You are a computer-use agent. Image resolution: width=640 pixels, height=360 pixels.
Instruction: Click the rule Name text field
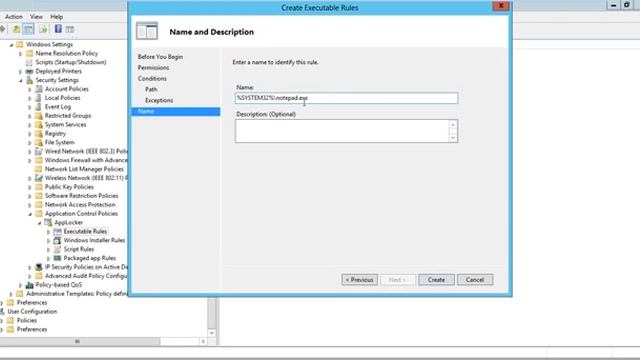click(346, 98)
